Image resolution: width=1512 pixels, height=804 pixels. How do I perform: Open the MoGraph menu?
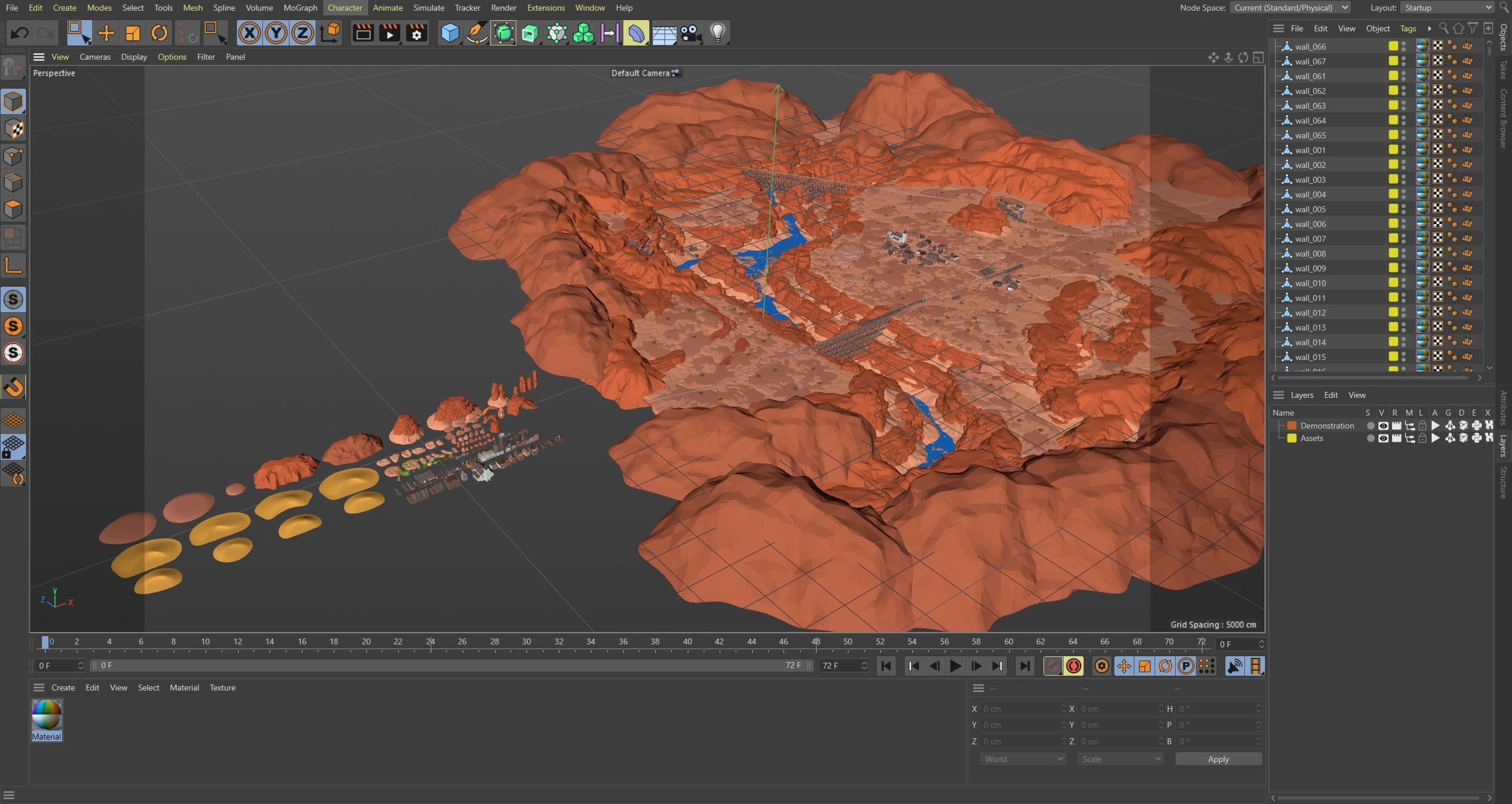tap(300, 8)
